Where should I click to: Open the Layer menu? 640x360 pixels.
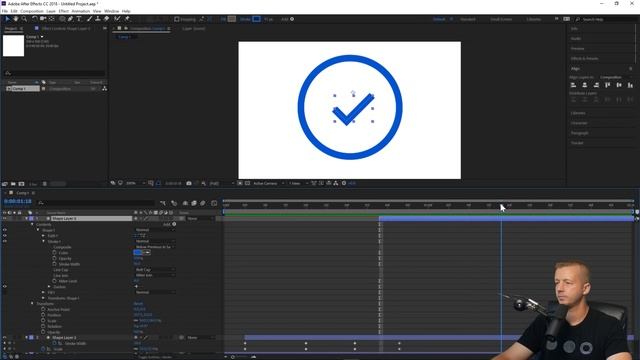pos(51,11)
